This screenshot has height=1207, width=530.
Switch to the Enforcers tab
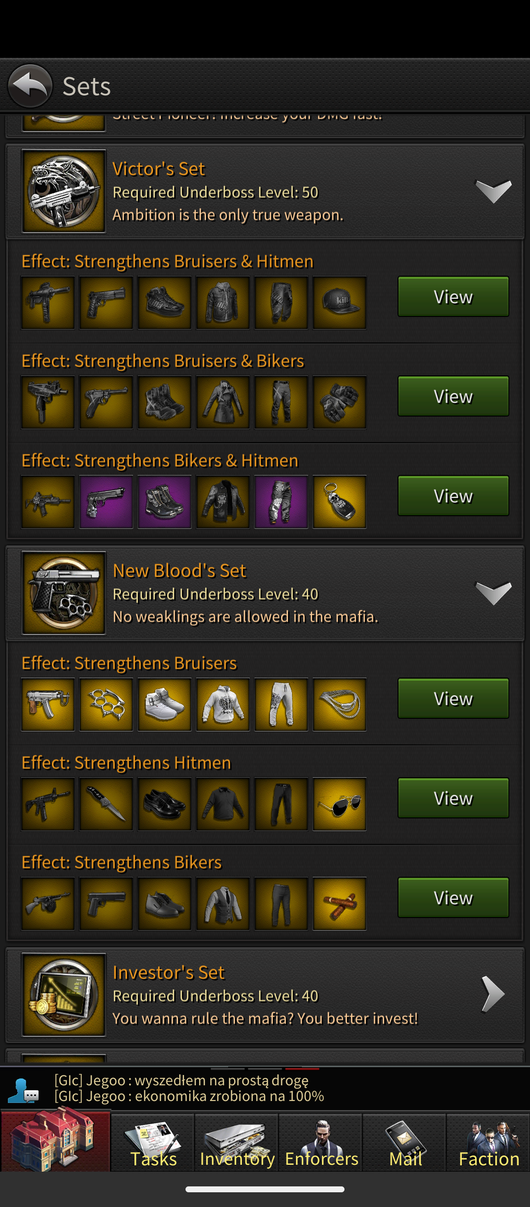[321, 1141]
